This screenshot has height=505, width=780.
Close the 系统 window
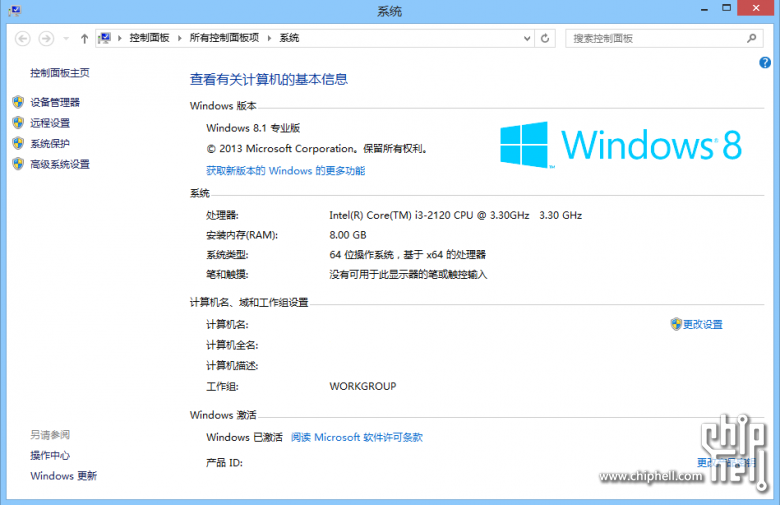click(756, 8)
